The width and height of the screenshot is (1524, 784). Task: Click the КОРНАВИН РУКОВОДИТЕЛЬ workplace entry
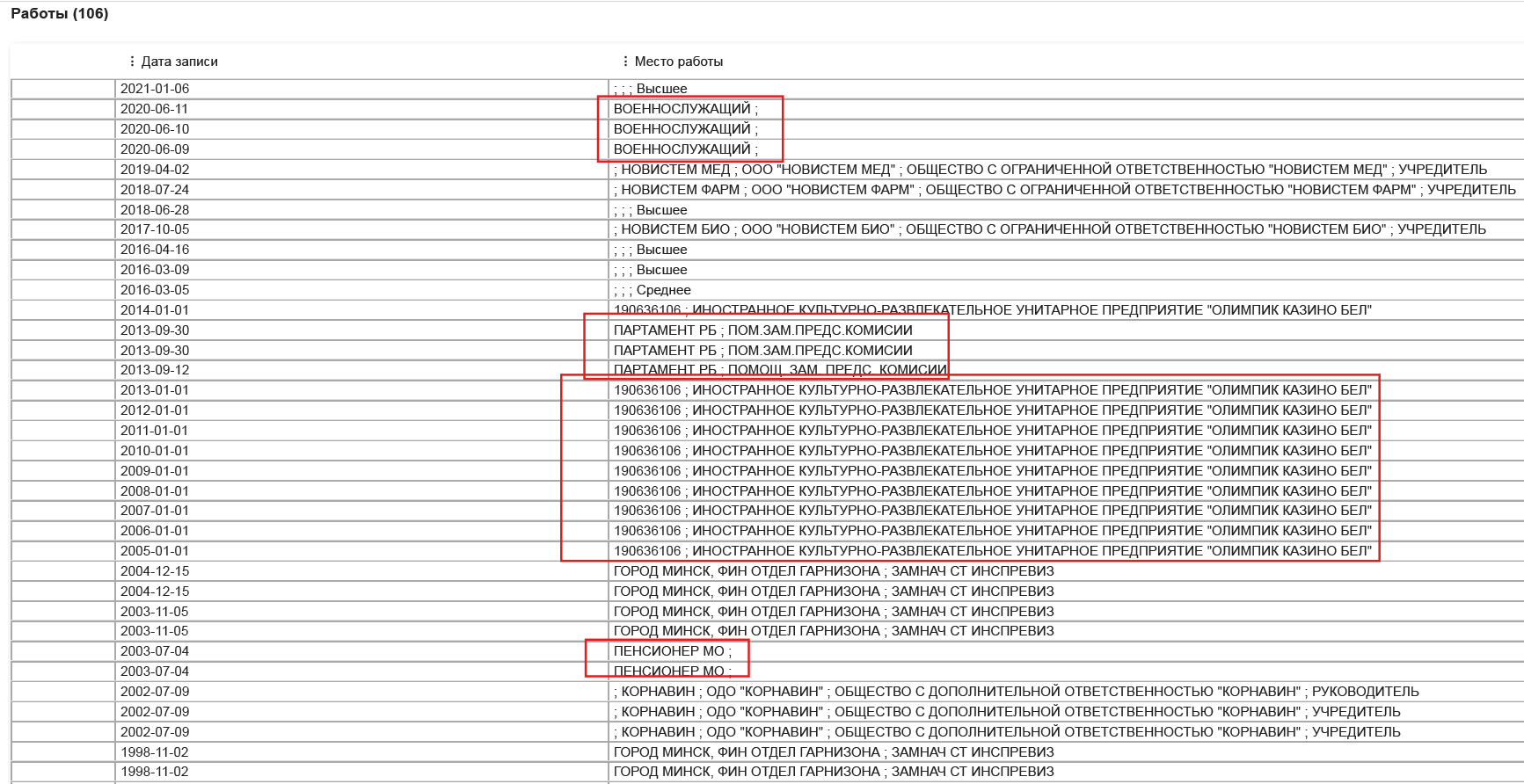coord(1016,692)
